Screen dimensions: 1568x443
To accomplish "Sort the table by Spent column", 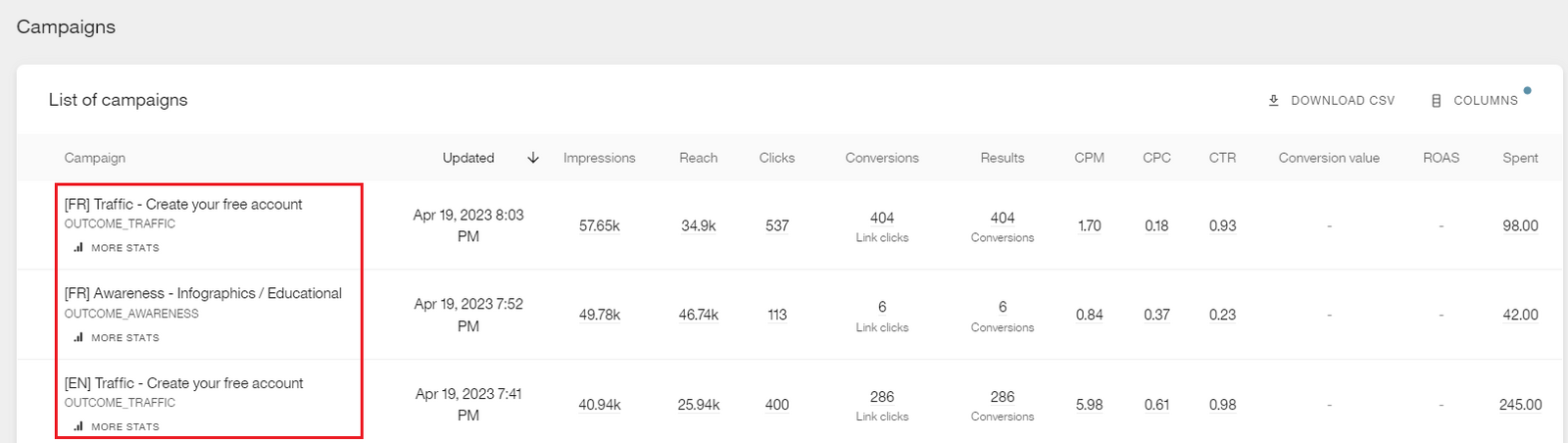I will 1520,158.
